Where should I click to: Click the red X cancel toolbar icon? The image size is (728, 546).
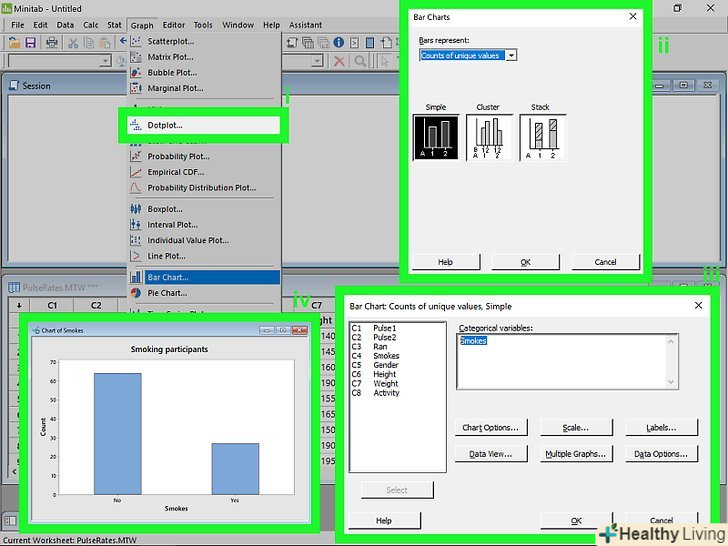pyautogui.click(x=339, y=61)
